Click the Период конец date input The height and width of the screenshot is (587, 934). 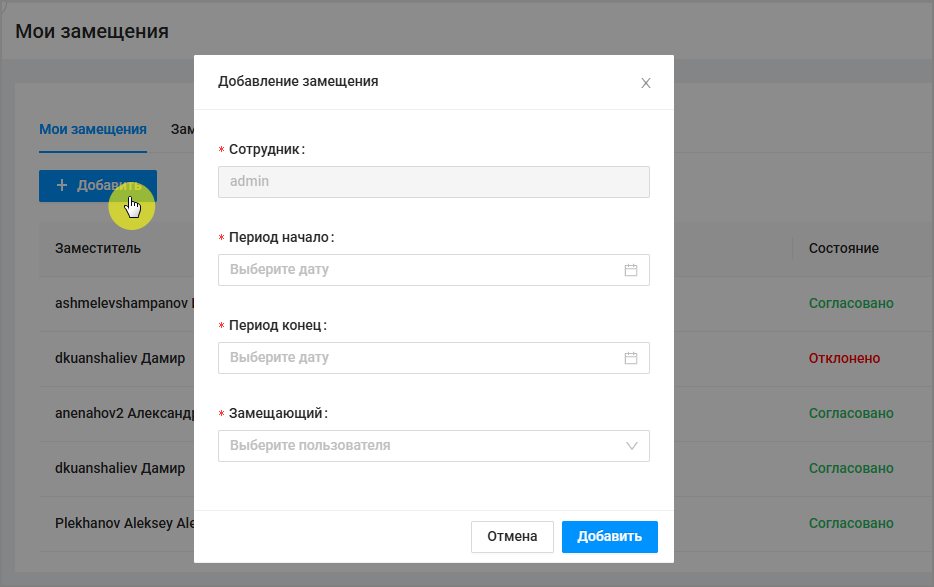[x=420, y=358]
